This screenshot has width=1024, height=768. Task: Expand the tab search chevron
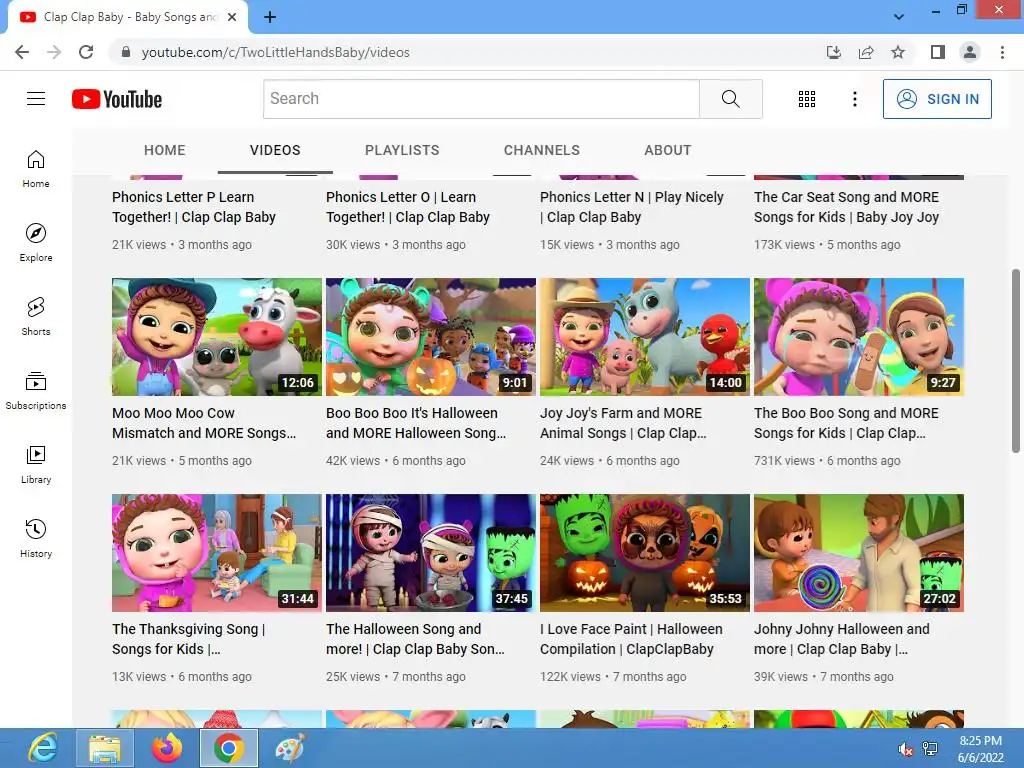point(899,17)
